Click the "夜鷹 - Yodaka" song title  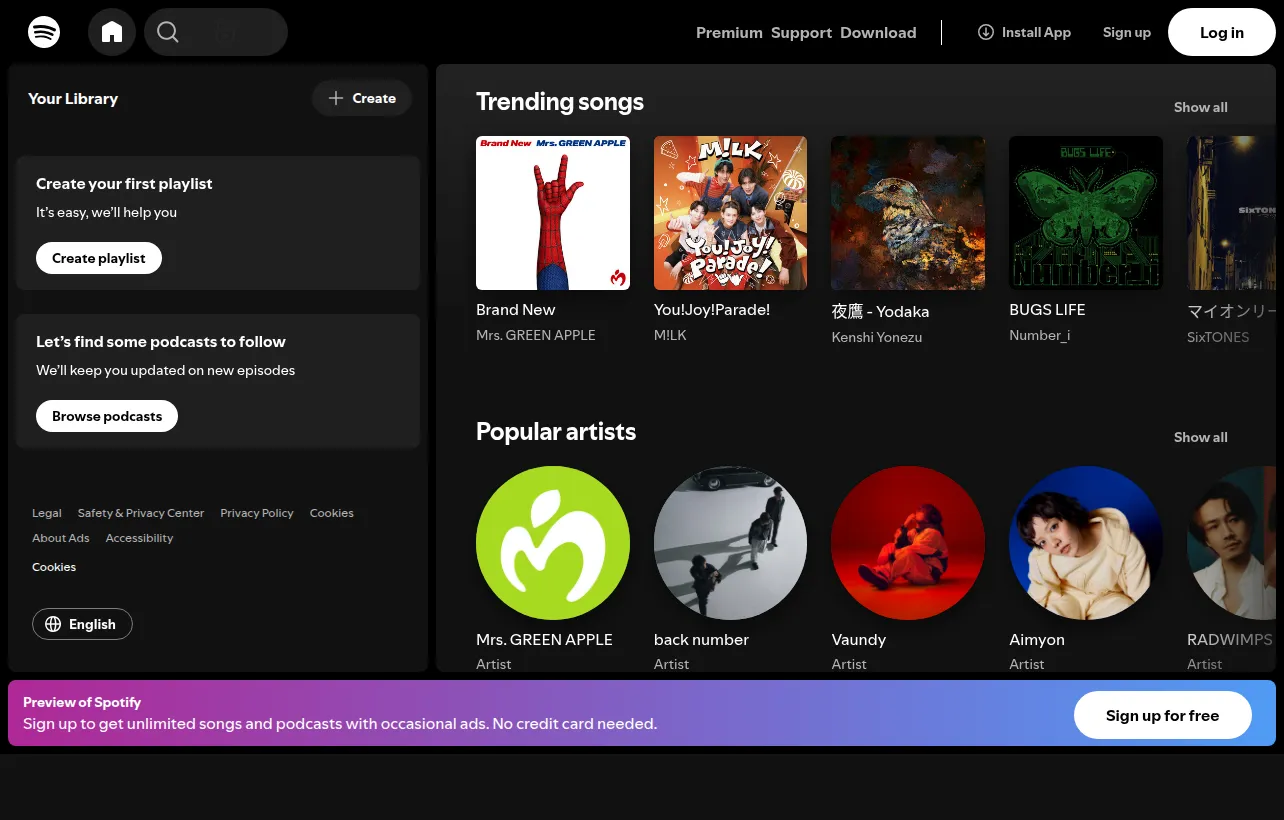tap(880, 311)
